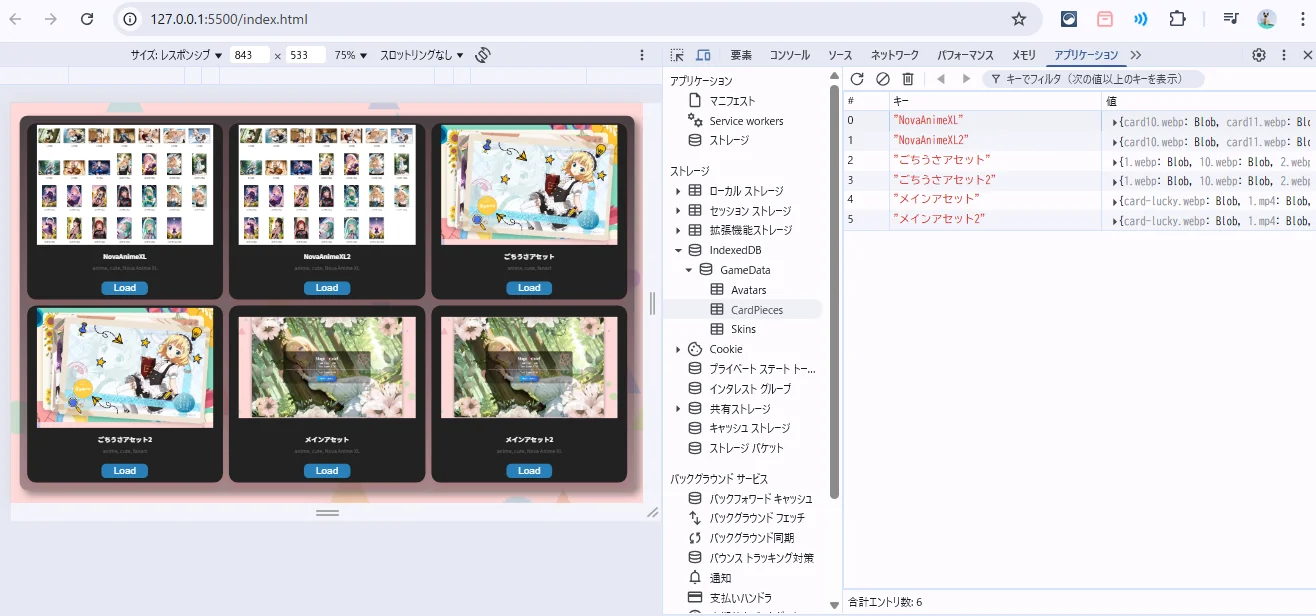The height and width of the screenshot is (616, 1316).
Task: Open the throttling dropdown
Action: [x=421, y=55]
